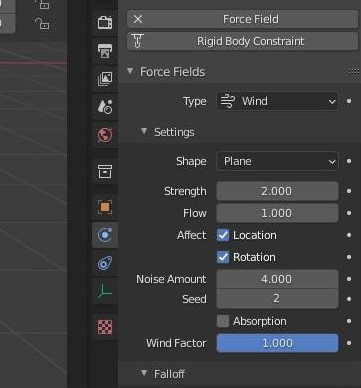
Task: Click the Wind Factor slider
Action: click(x=277, y=343)
